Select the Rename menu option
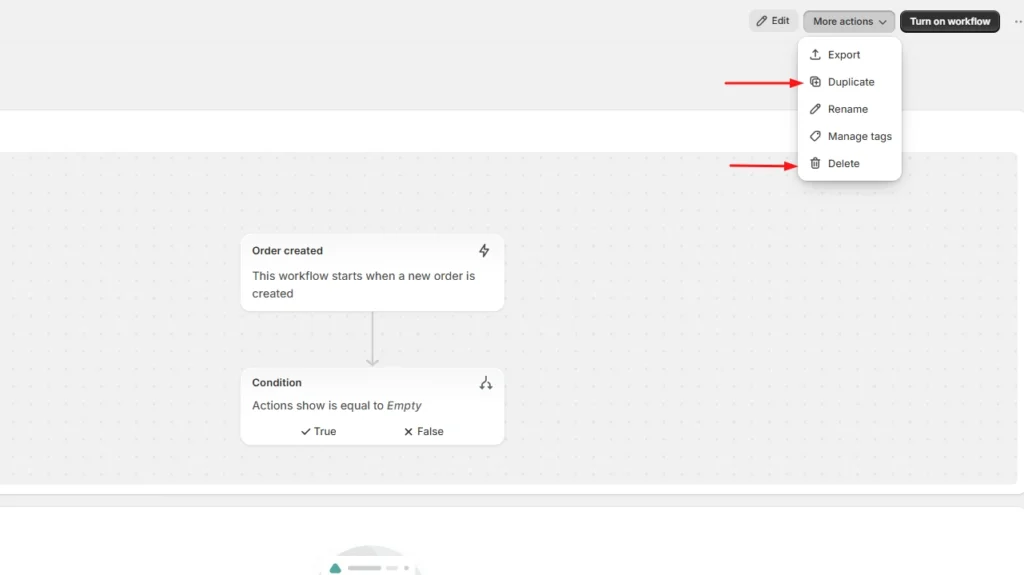The height and width of the screenshot is (575, 1024). click(849, 109)
